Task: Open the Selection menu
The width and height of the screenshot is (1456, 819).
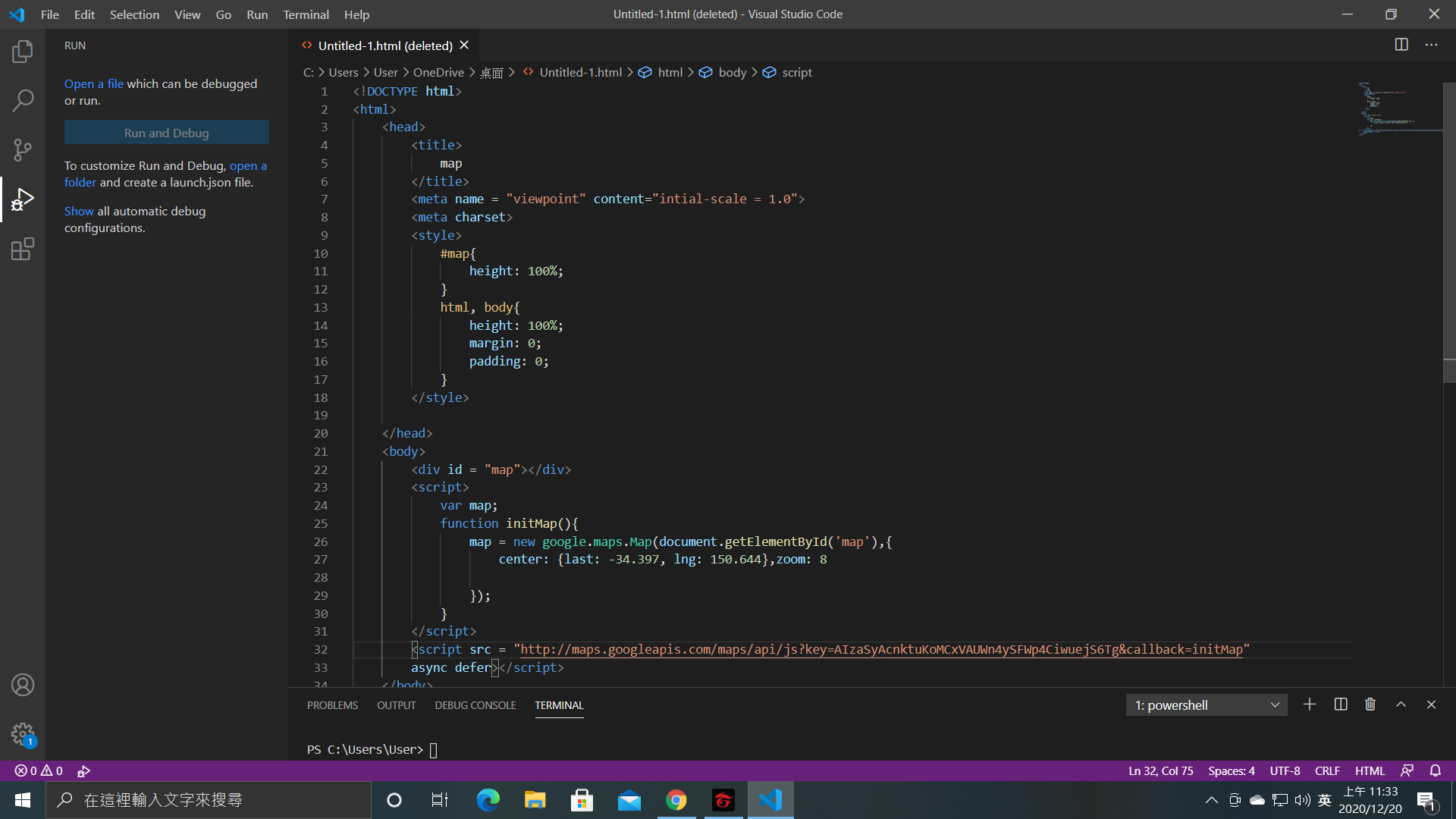Action: pos(134,14)
